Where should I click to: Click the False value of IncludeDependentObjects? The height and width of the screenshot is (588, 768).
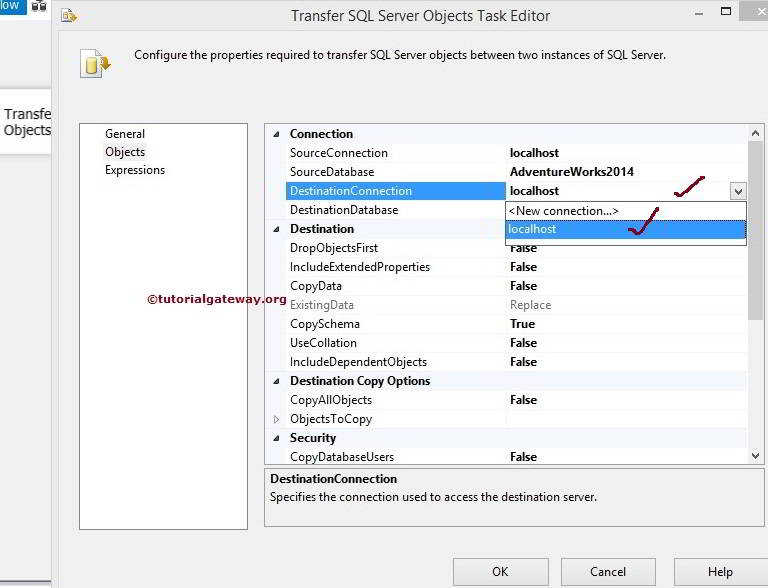pos(524,362)
